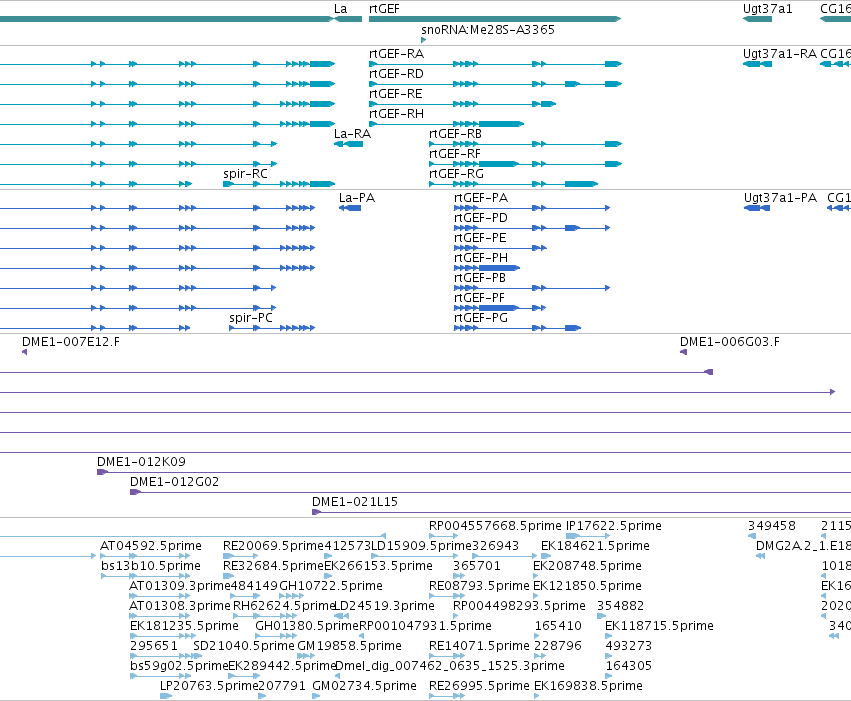The width and height of the screenshot is (851, 701).
Task: Click the Ugt37a1 gene label
Action: [767, 9]
